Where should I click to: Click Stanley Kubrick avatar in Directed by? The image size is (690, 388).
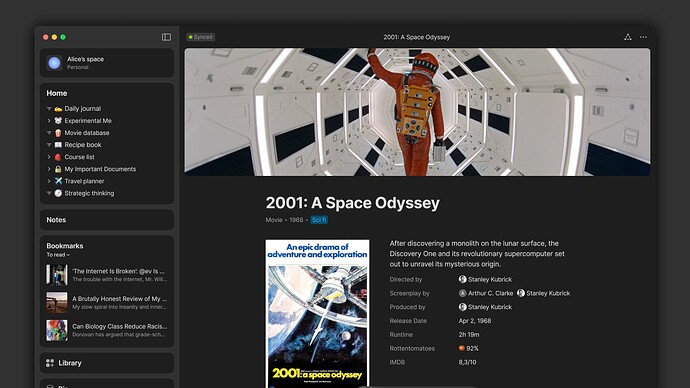tap(462, 279)
